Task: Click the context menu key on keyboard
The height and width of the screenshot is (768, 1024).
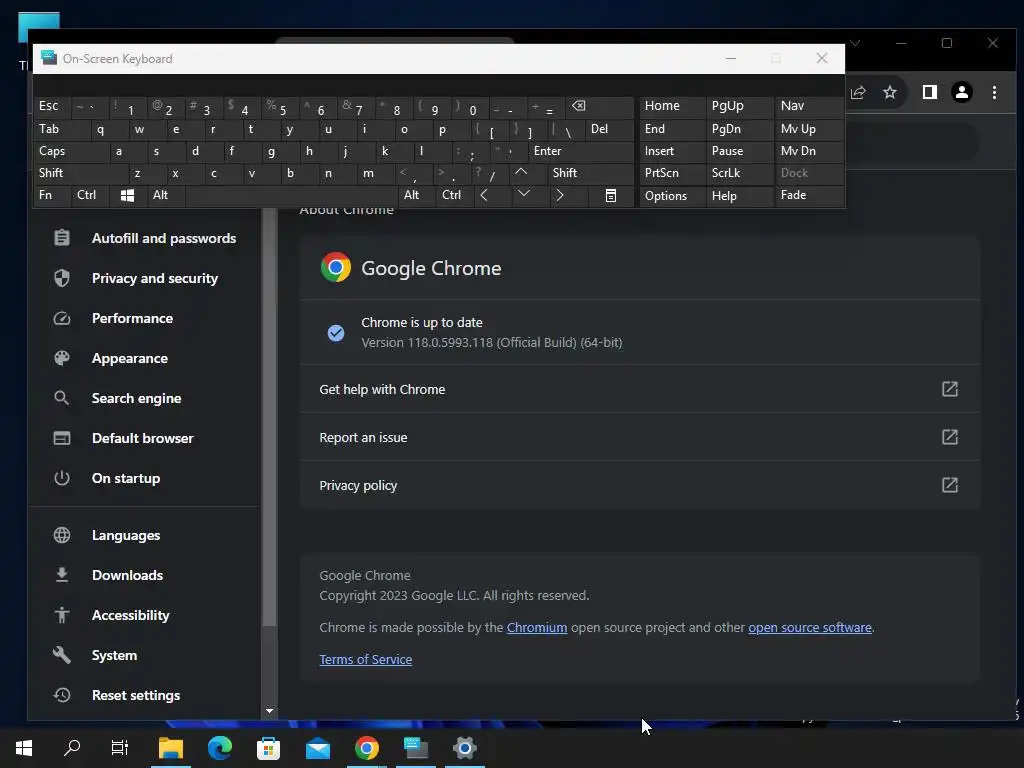Action: pos(611,195)
